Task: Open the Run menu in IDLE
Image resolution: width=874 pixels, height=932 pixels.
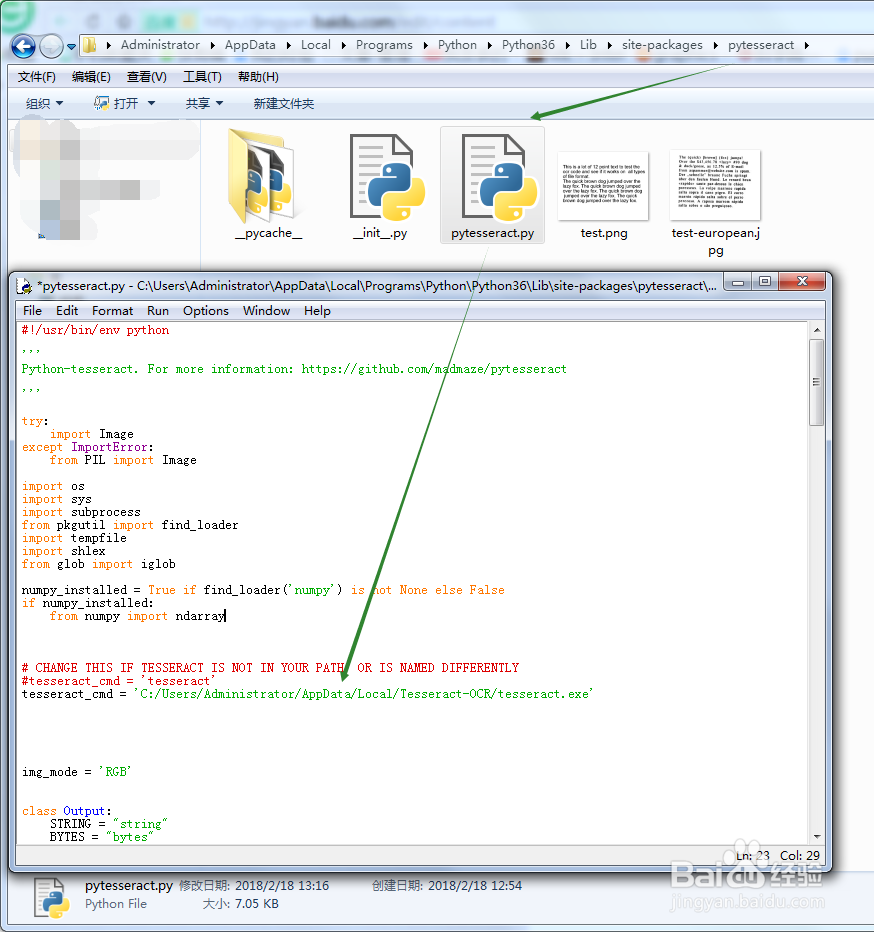Action: (x=158, y=311)
